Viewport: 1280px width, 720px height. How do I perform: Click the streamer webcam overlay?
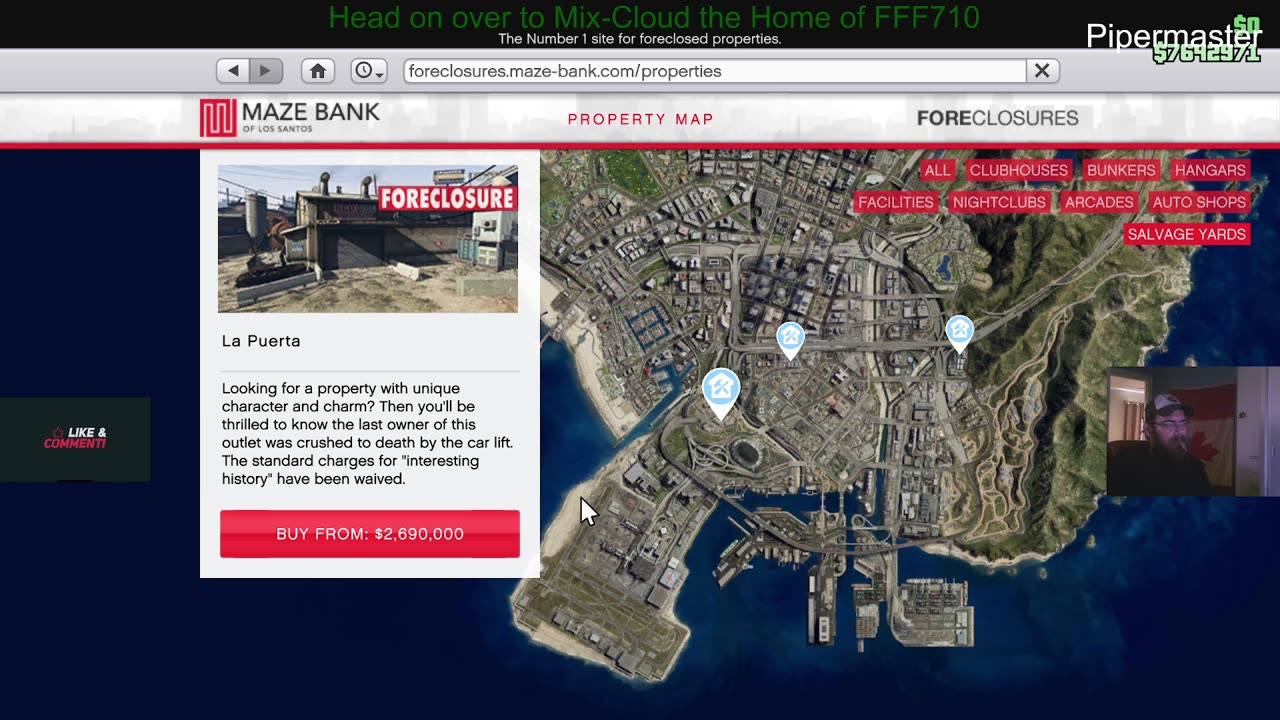click(x=1193, y=431)
